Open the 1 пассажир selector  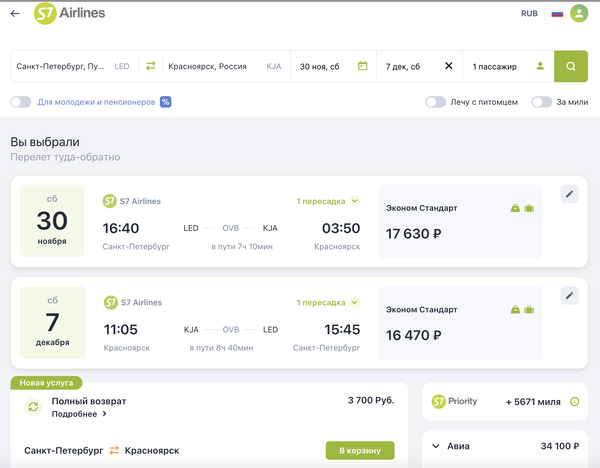click(x=508, y=66)
